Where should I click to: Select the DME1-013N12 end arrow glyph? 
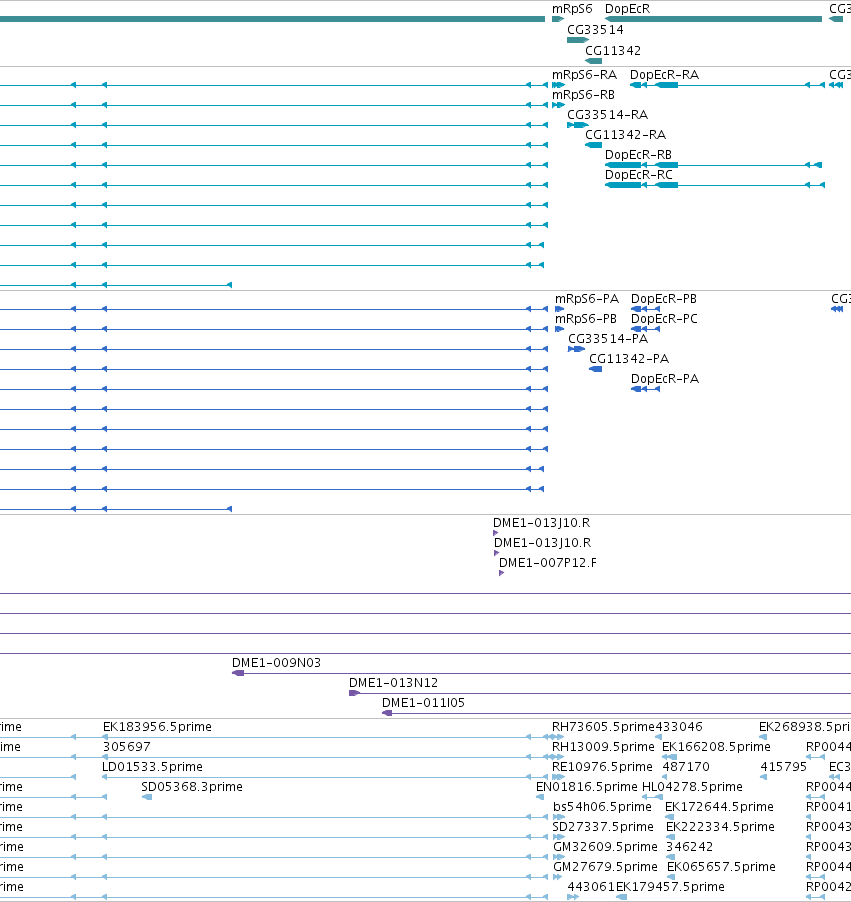pyautogui.click(x=354, y=693)
